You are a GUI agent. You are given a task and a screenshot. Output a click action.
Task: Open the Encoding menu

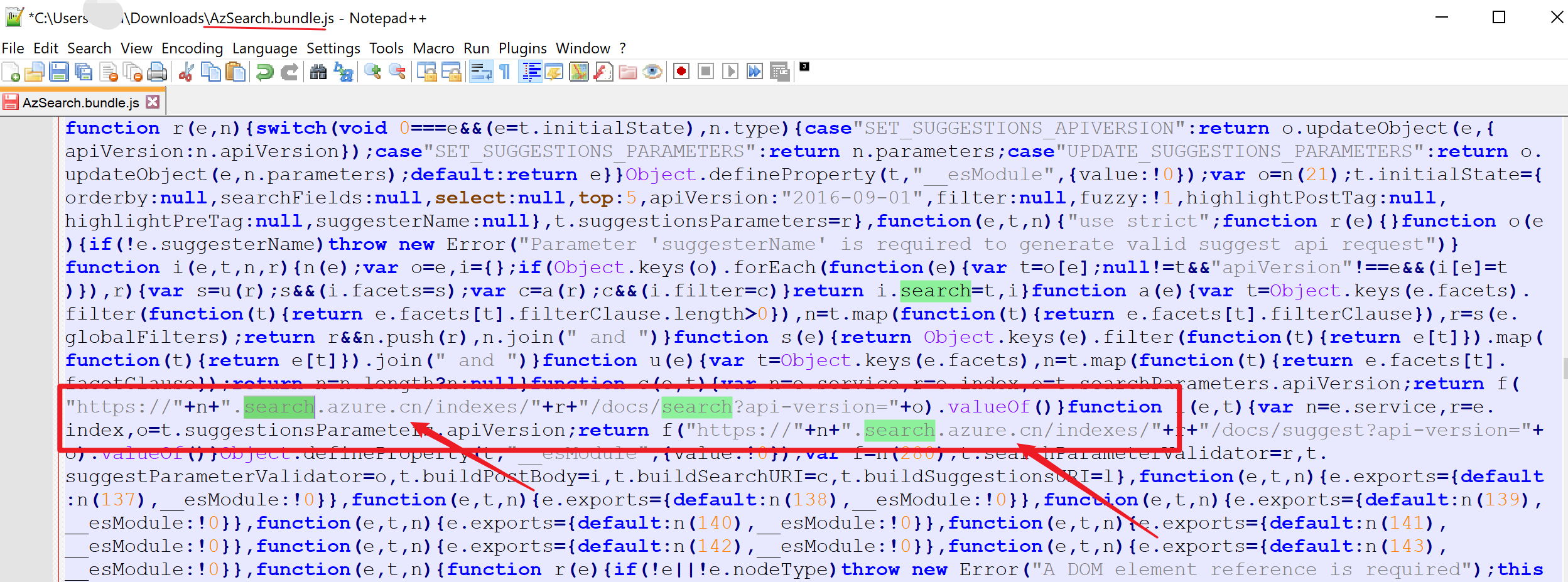(192, 48)
